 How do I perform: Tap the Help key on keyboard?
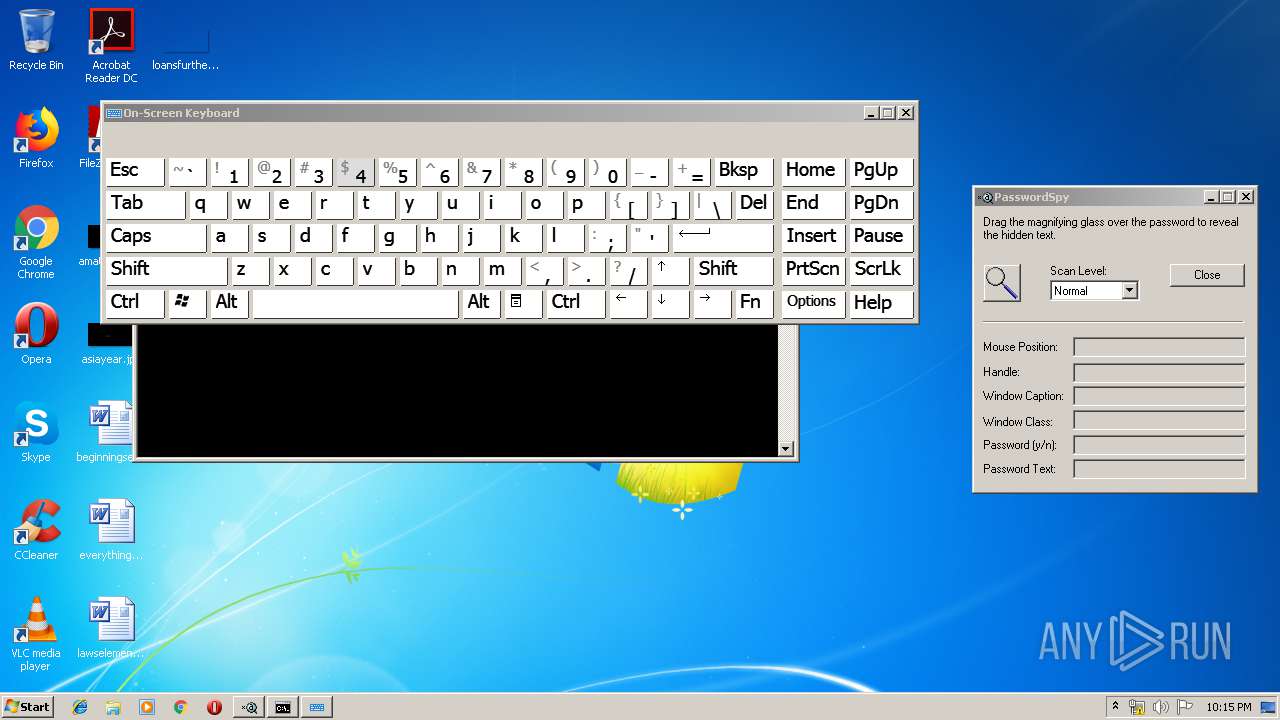881,303
